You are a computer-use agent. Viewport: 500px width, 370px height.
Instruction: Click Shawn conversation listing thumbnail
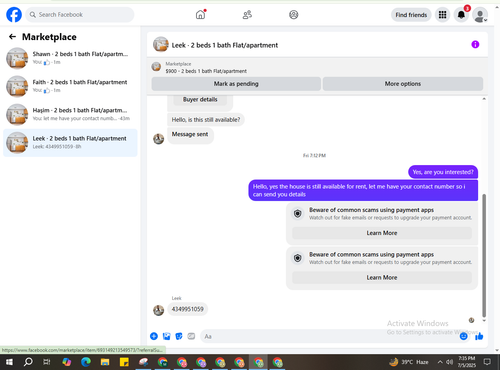(17, 58)
